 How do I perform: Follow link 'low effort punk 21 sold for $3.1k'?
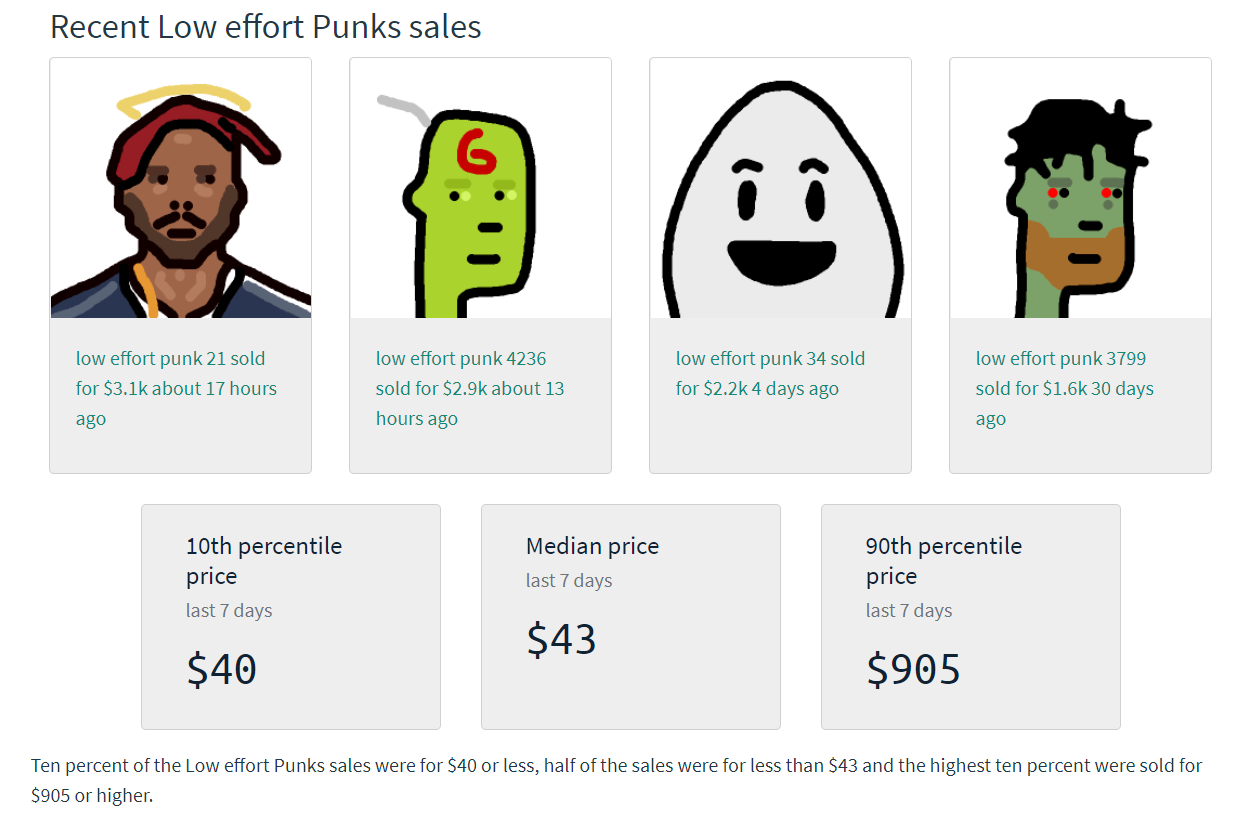[176, 389]
